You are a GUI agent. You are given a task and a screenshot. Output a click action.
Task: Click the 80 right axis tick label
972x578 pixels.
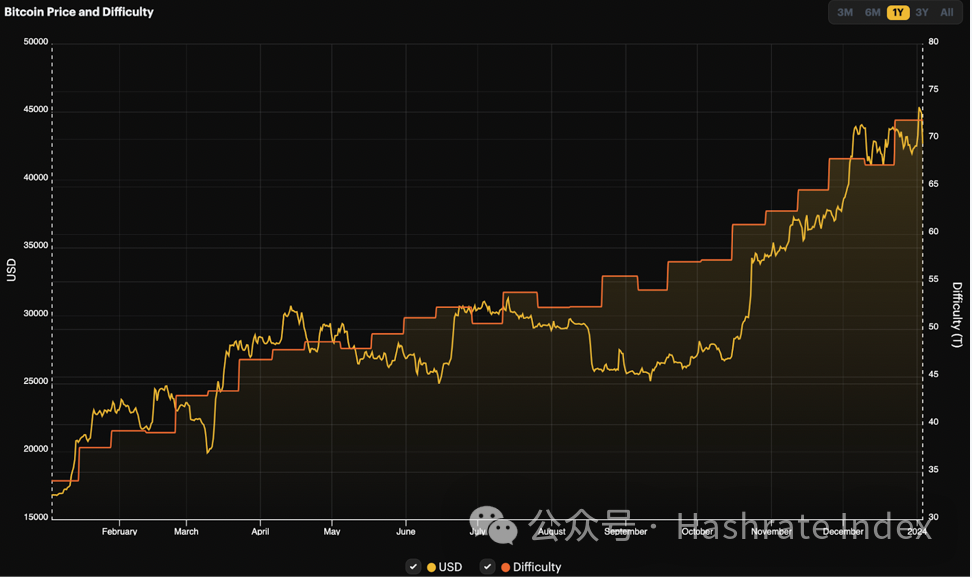point(933,42)
